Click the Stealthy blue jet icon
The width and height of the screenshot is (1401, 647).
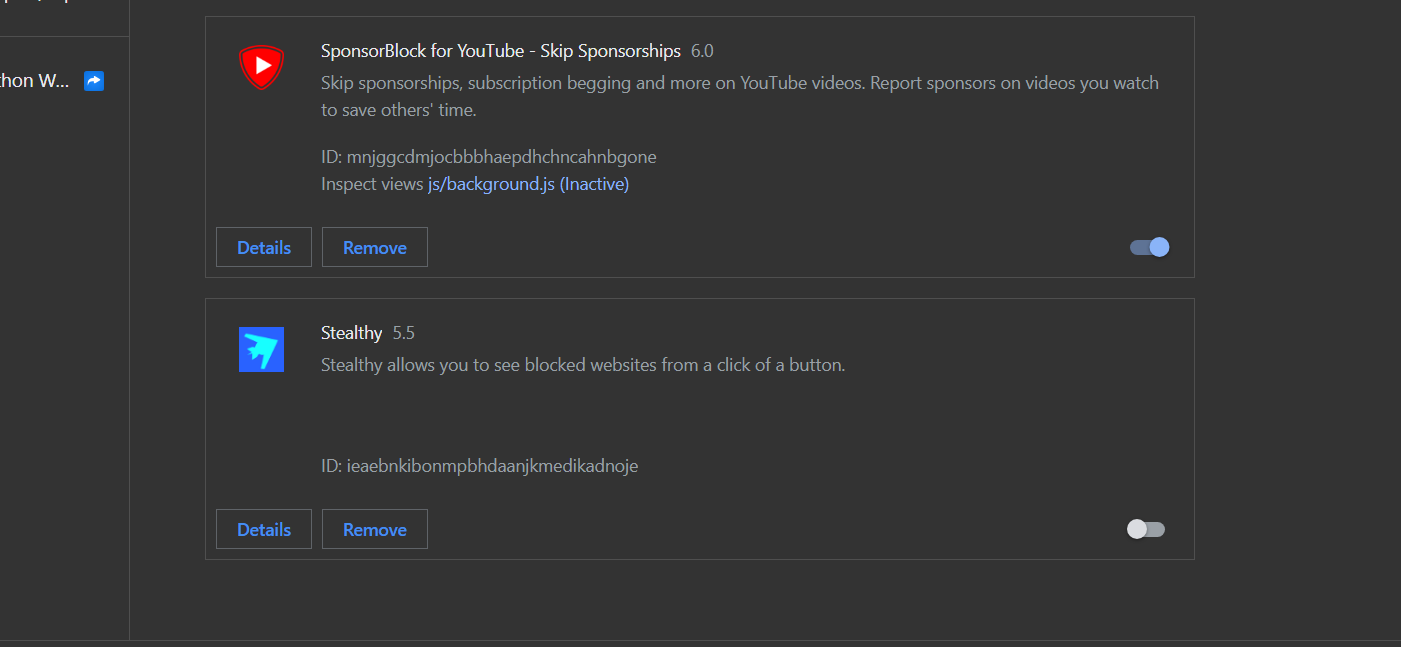coord(261,349)
